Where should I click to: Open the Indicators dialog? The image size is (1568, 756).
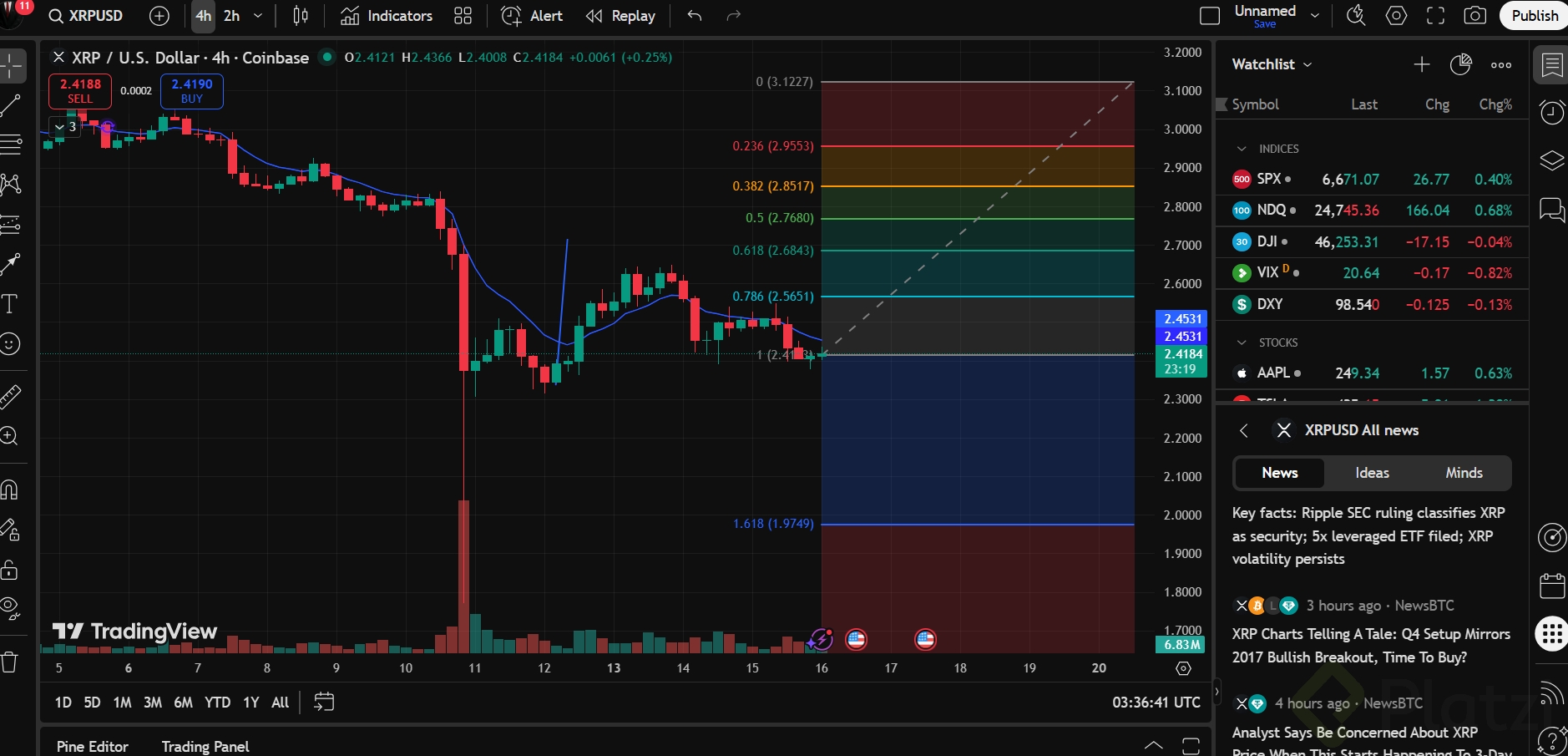[x=387, y=16]
